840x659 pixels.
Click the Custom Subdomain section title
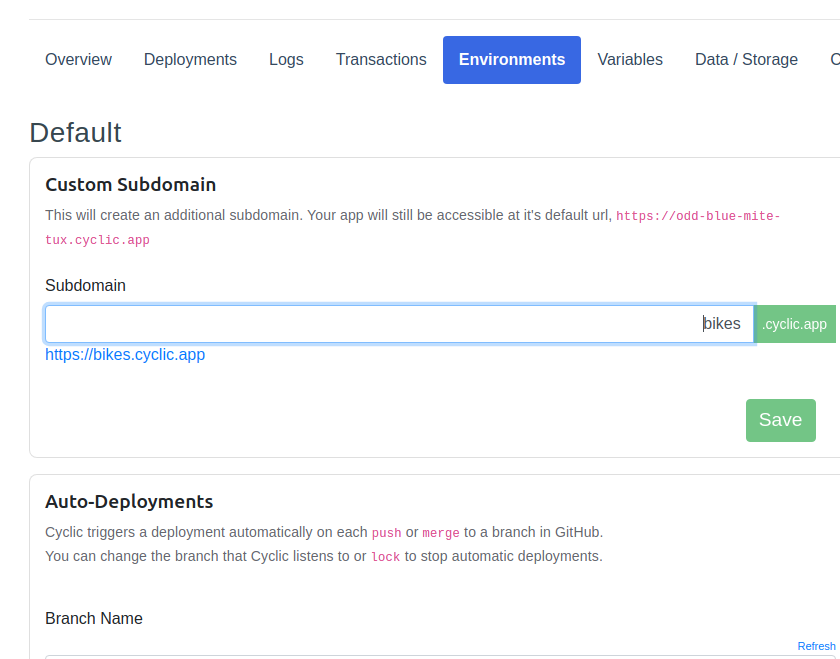coord(129,184)
